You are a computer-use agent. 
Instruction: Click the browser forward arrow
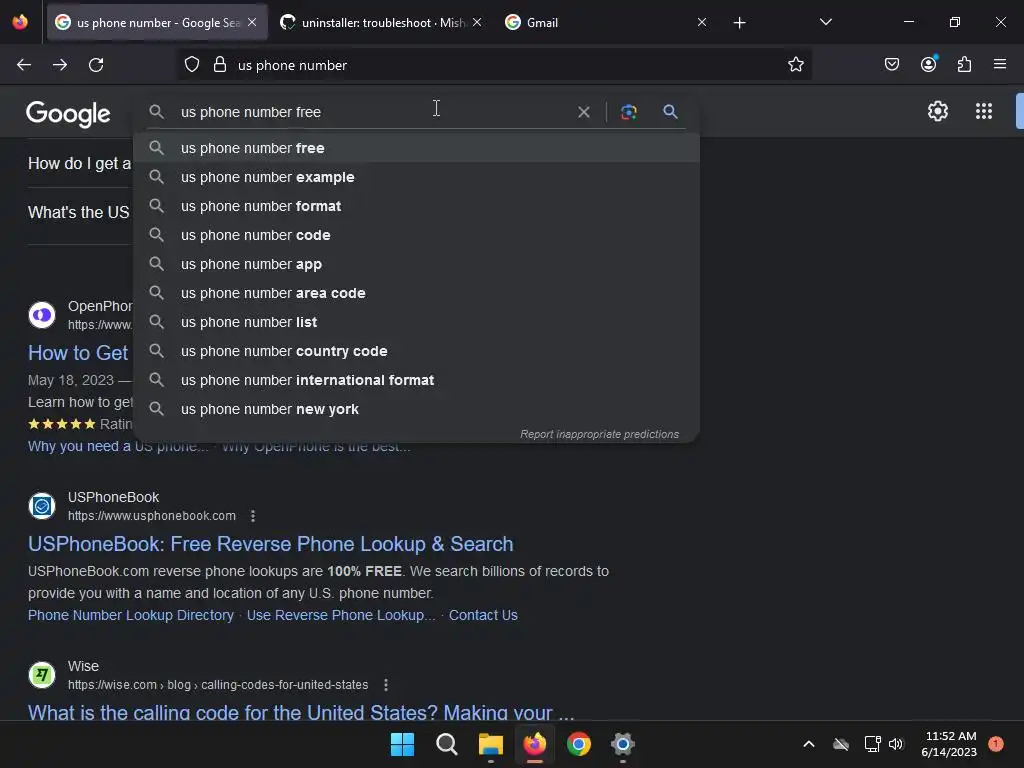point(60,65)
